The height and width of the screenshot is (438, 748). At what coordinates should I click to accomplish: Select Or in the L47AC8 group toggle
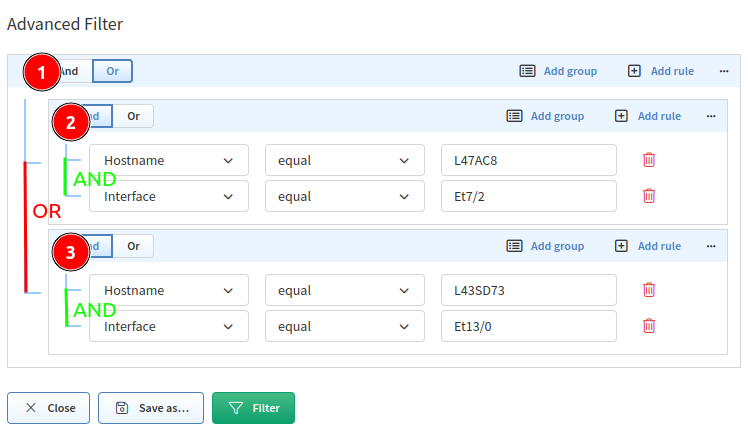(x=133, y=116)
